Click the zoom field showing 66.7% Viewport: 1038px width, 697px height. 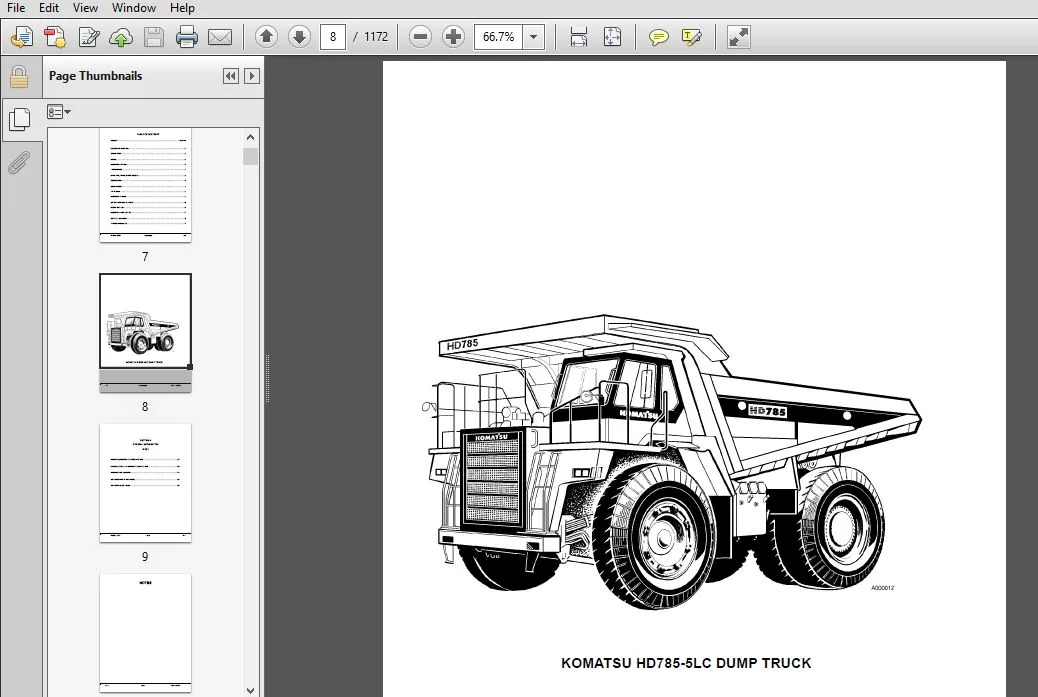point(498,36)
